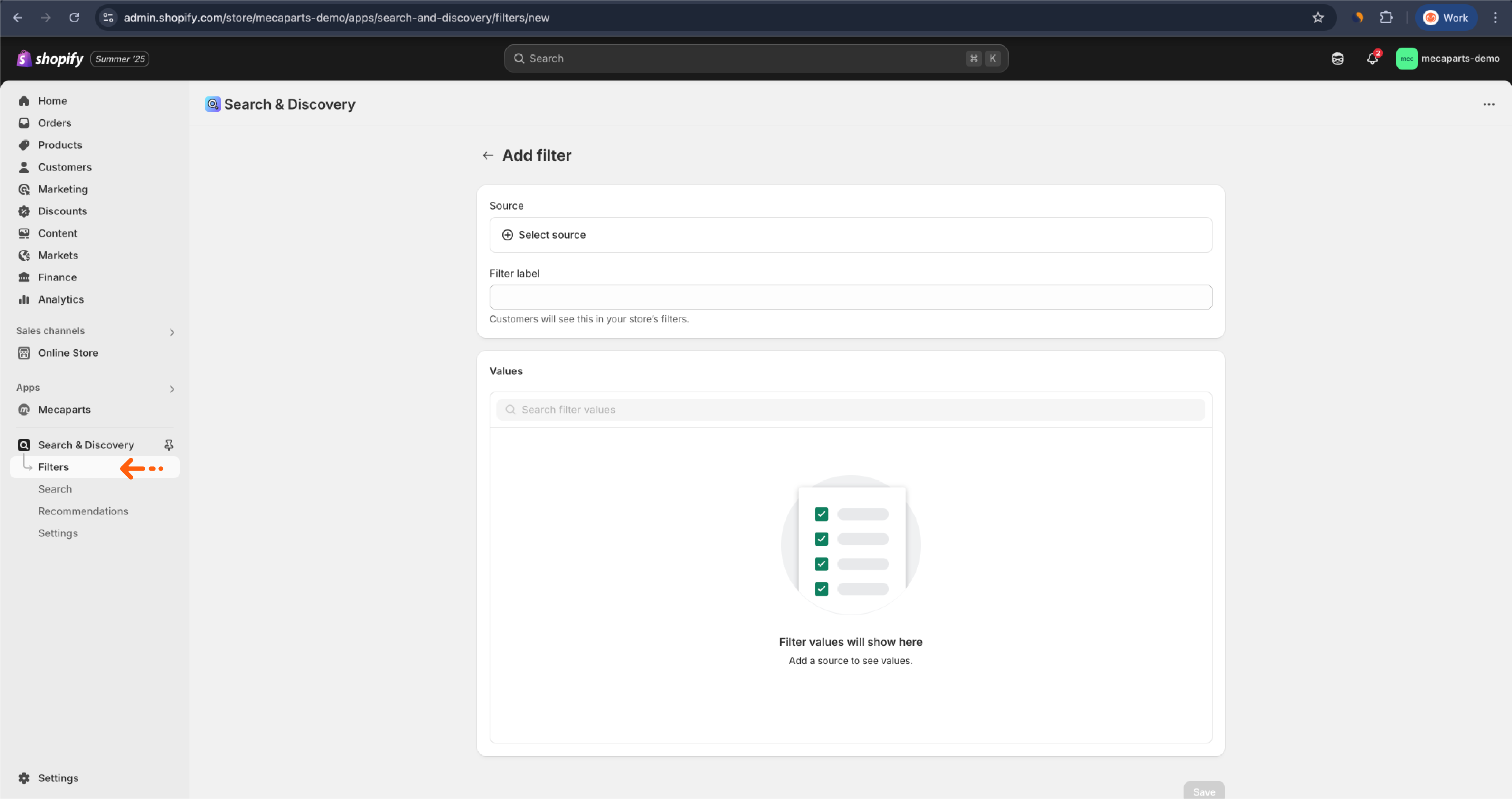Unpin Search & Discovery app using pin icon
Screen dimensions: 1512x799
(x=169, y=445)
